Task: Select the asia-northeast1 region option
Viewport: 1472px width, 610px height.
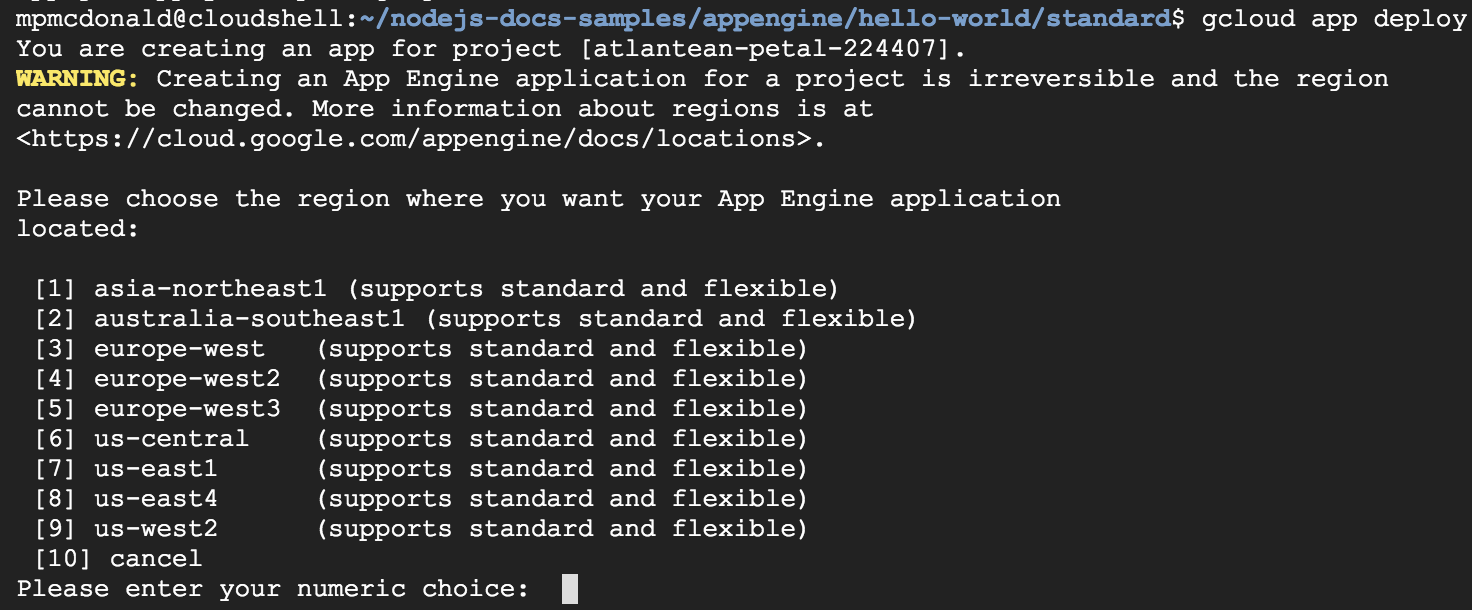Action: pos(210,289)
